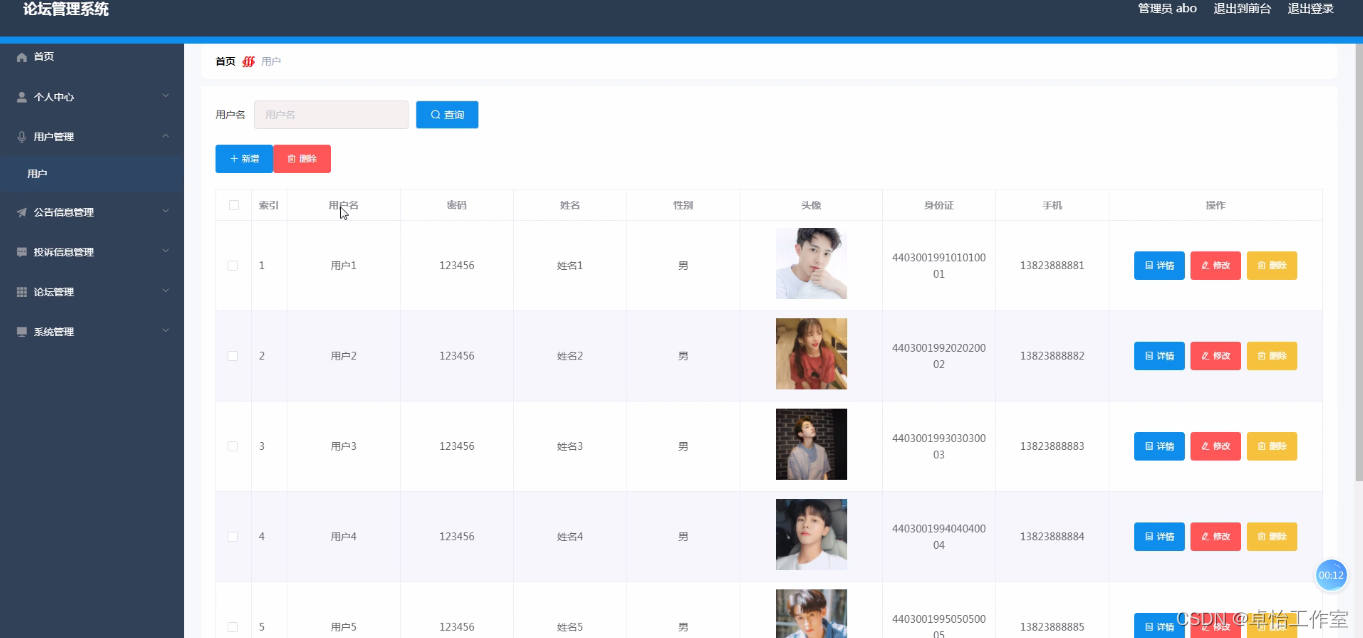Click the 管理员 abo label

coord(1167,8)
